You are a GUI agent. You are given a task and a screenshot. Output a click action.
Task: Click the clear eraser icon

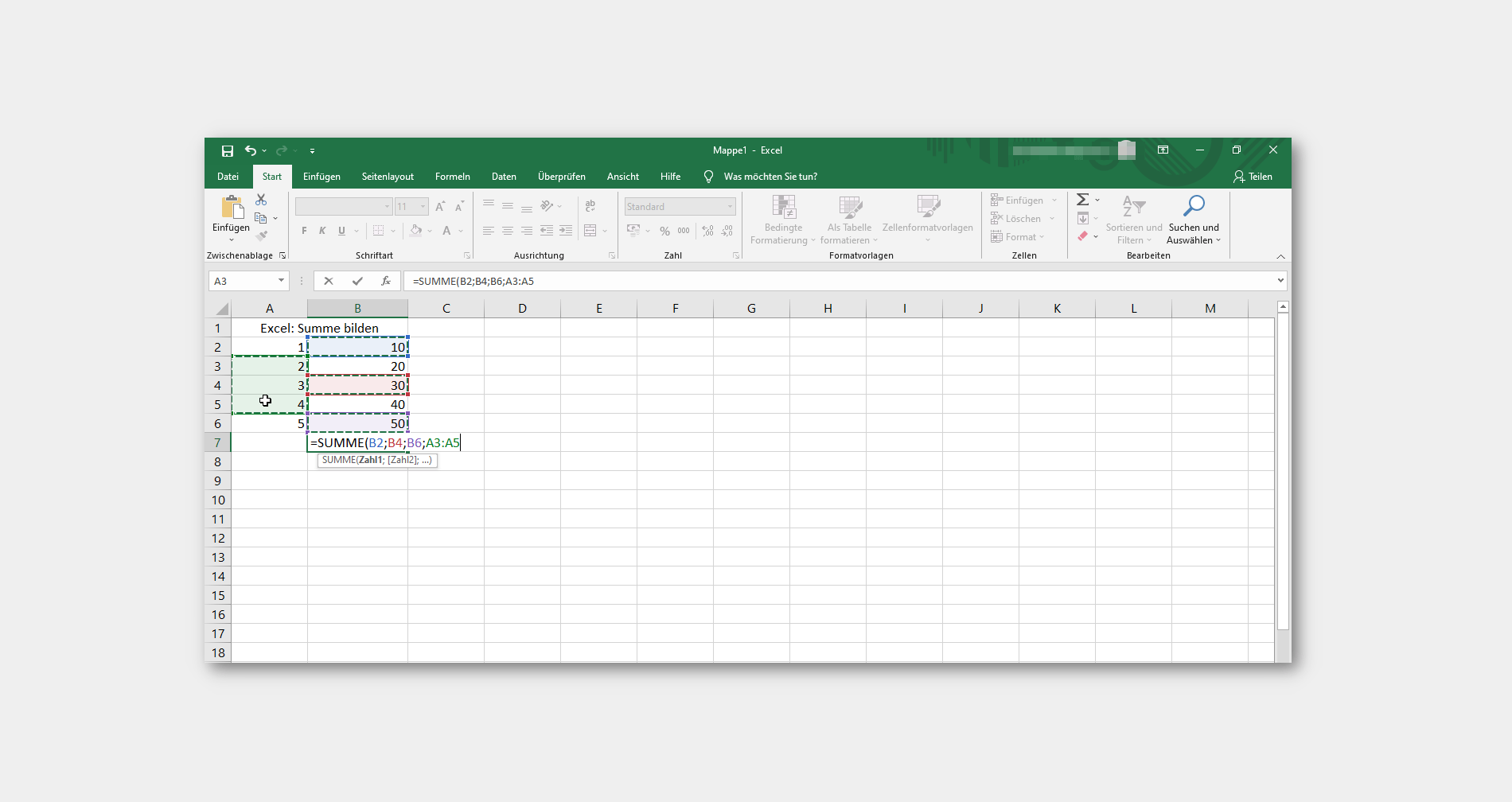(x=1083, y=236)
